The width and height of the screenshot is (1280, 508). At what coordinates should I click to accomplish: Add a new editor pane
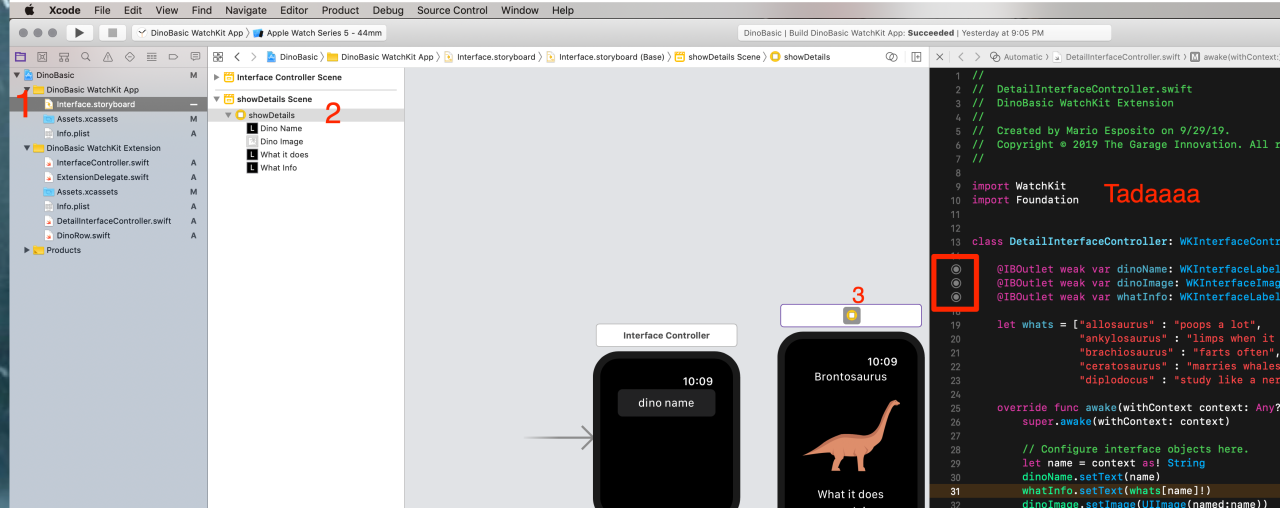[916, 57]
